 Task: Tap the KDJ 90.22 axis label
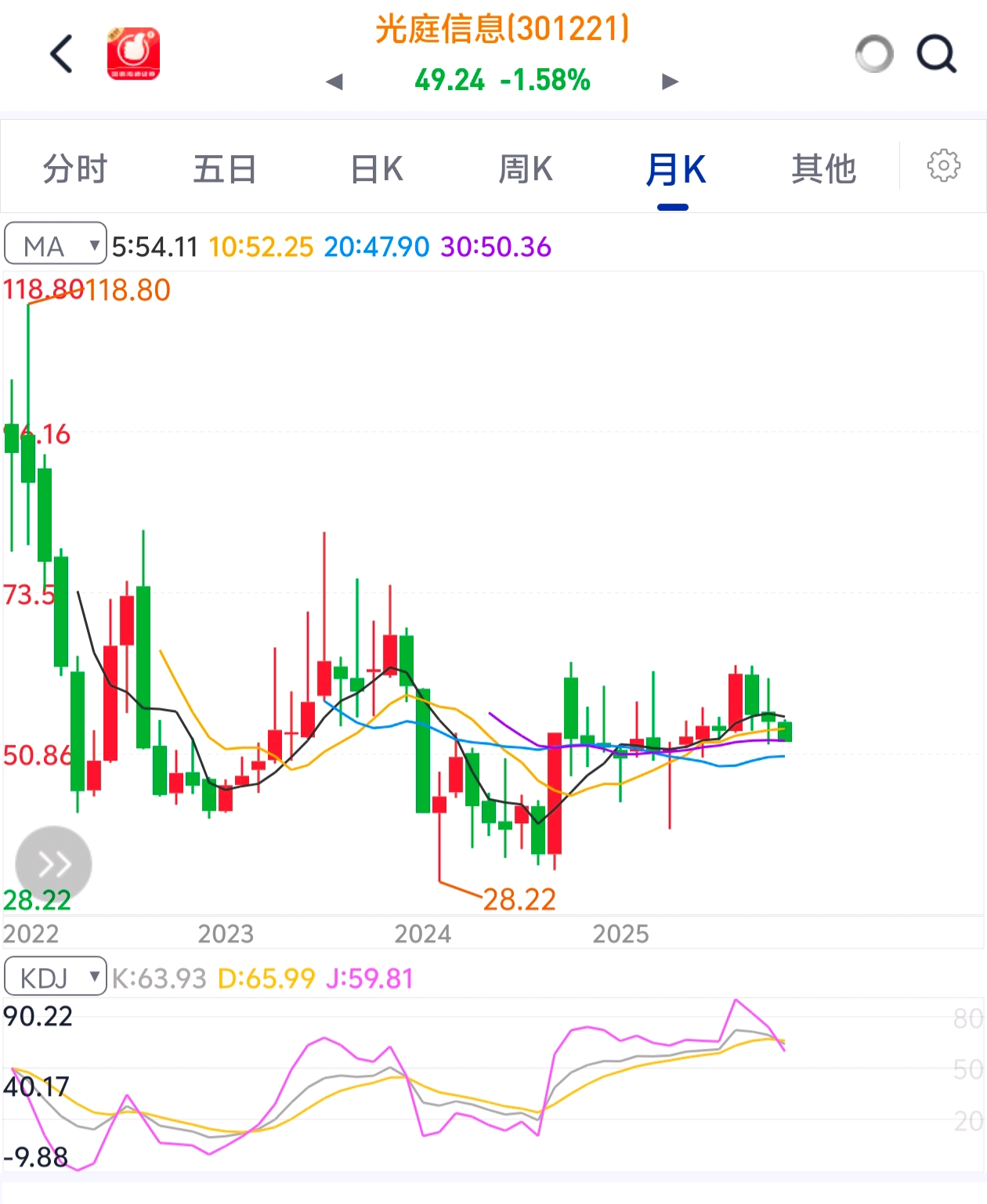tap(38, 1016)
